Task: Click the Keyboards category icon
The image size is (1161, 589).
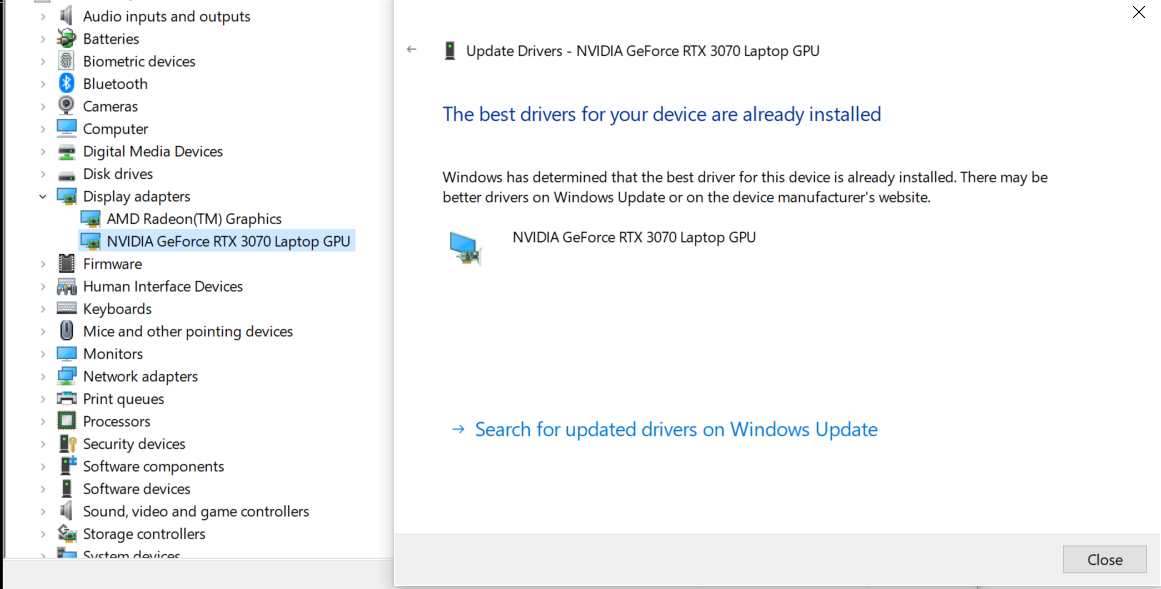Action: pos(67,309)
